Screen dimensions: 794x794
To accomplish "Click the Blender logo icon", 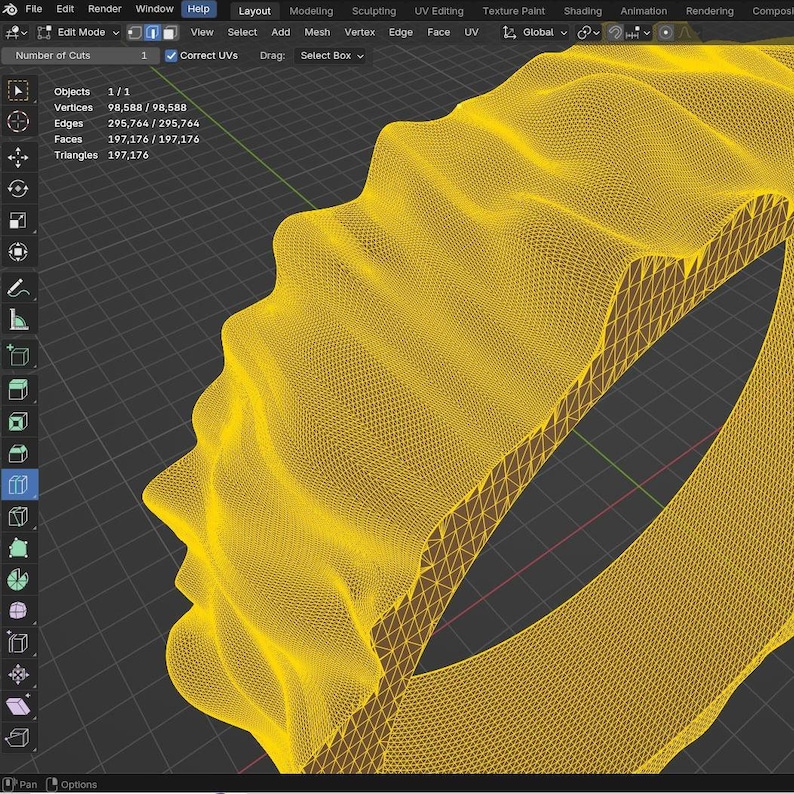I will point(10,9).
